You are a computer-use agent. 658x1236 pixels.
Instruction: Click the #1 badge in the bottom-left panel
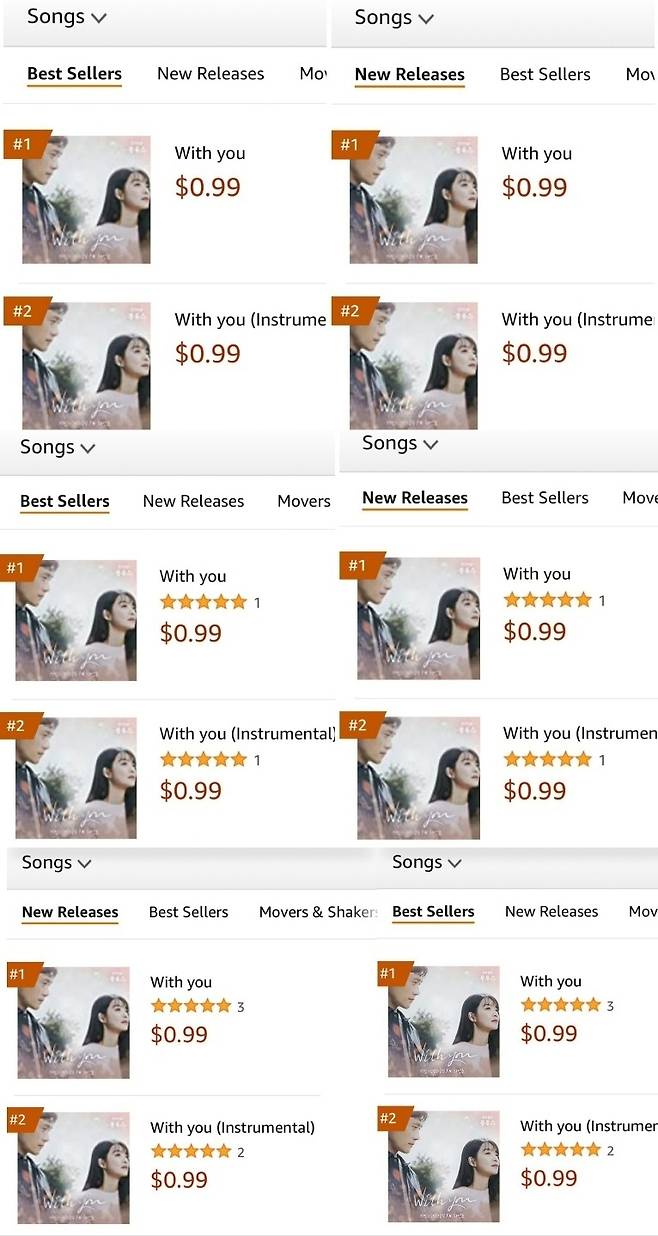[x=18, y=973]
